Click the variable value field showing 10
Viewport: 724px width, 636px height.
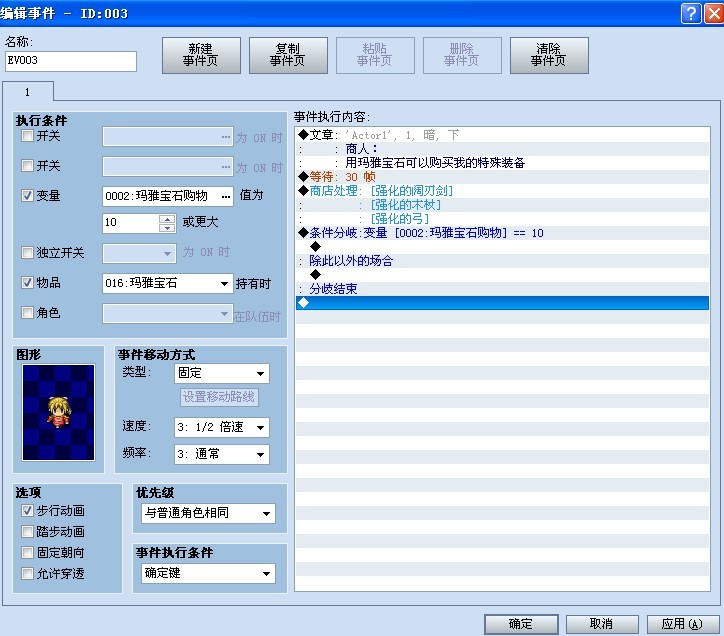(x=131, y=223)
